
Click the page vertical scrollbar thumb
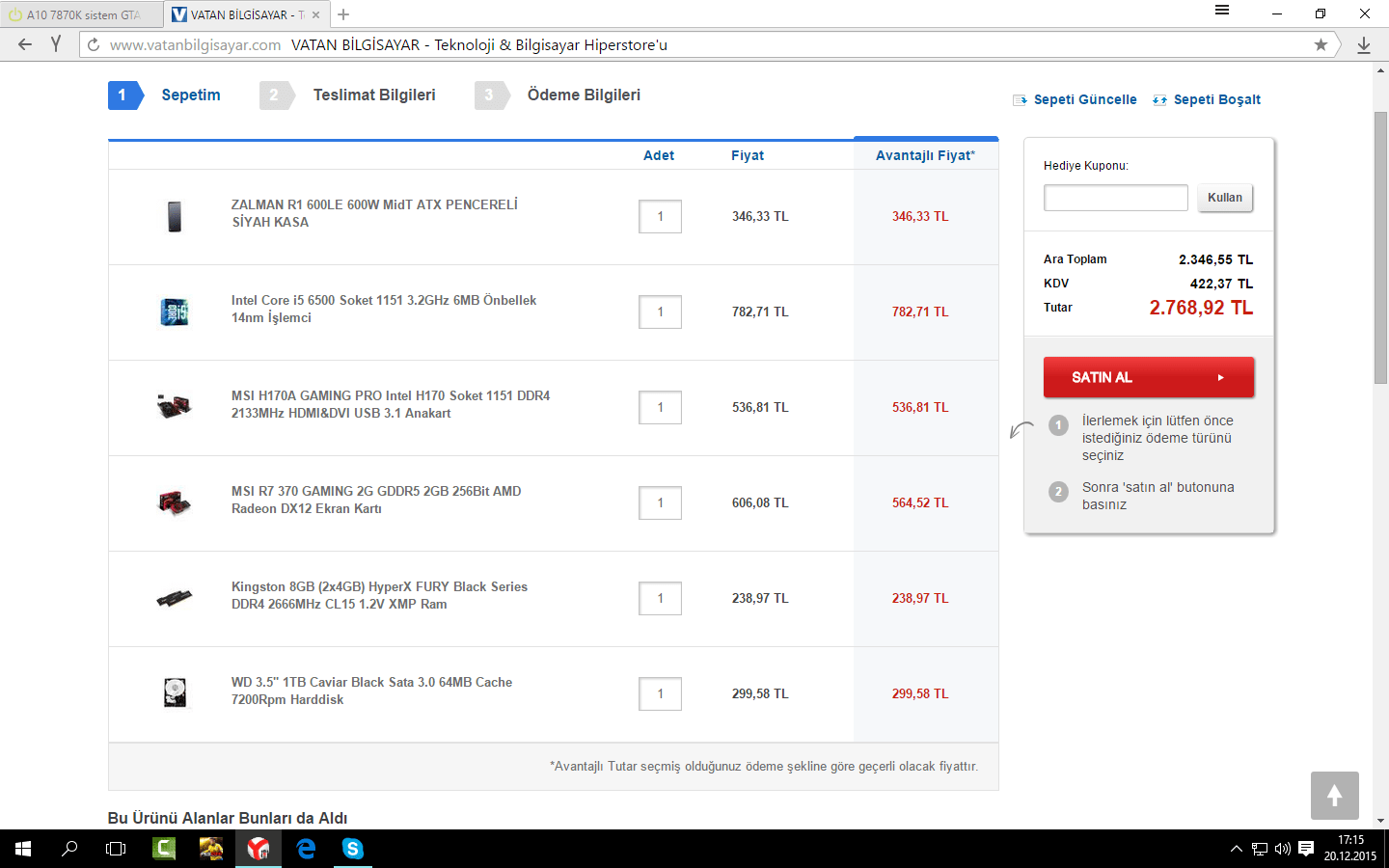point(1380,248)
